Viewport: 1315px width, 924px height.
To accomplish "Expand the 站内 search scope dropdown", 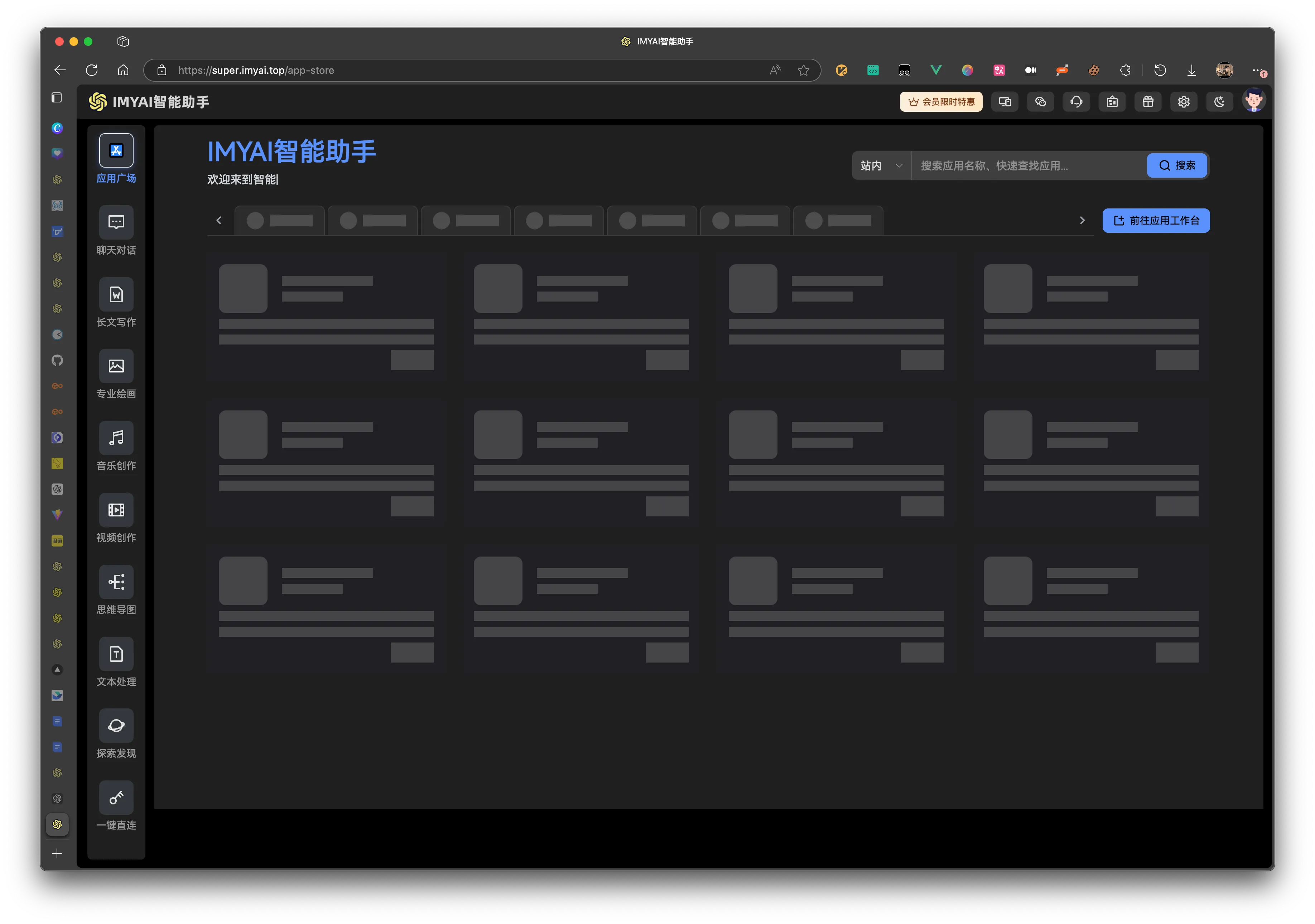I will 881,165.
